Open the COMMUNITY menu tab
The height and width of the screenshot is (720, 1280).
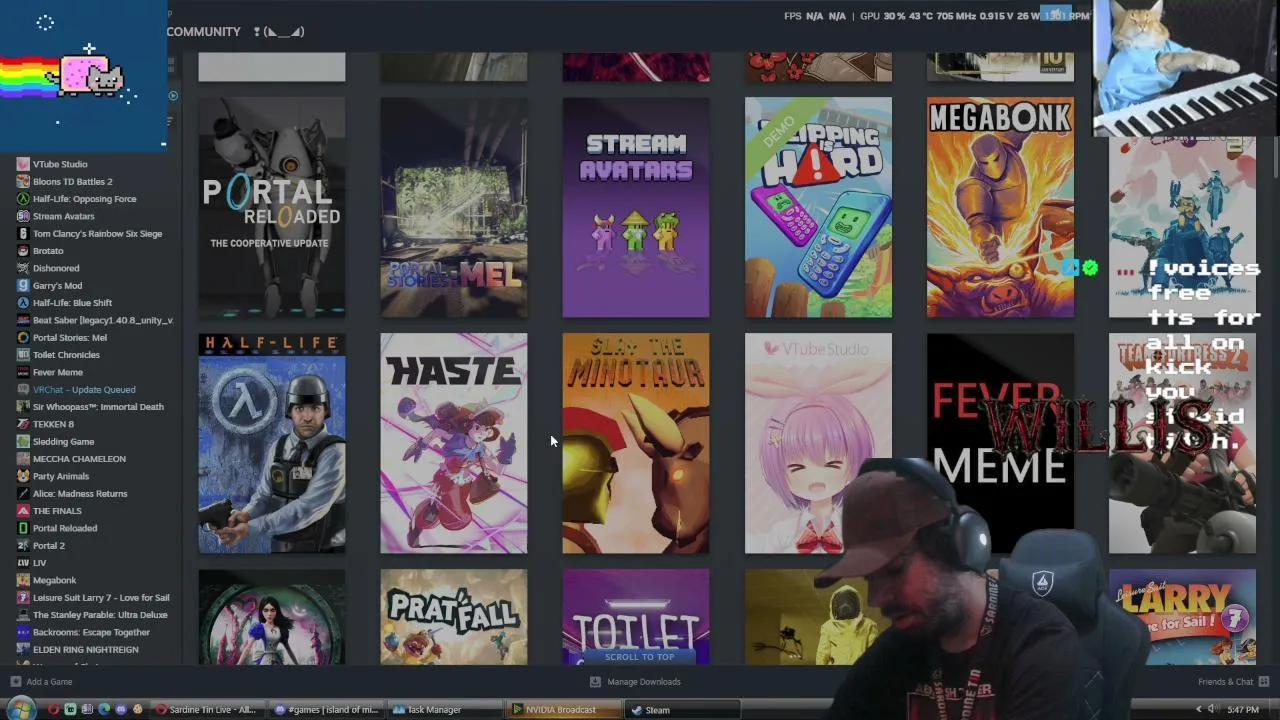(x=204, y=32)
